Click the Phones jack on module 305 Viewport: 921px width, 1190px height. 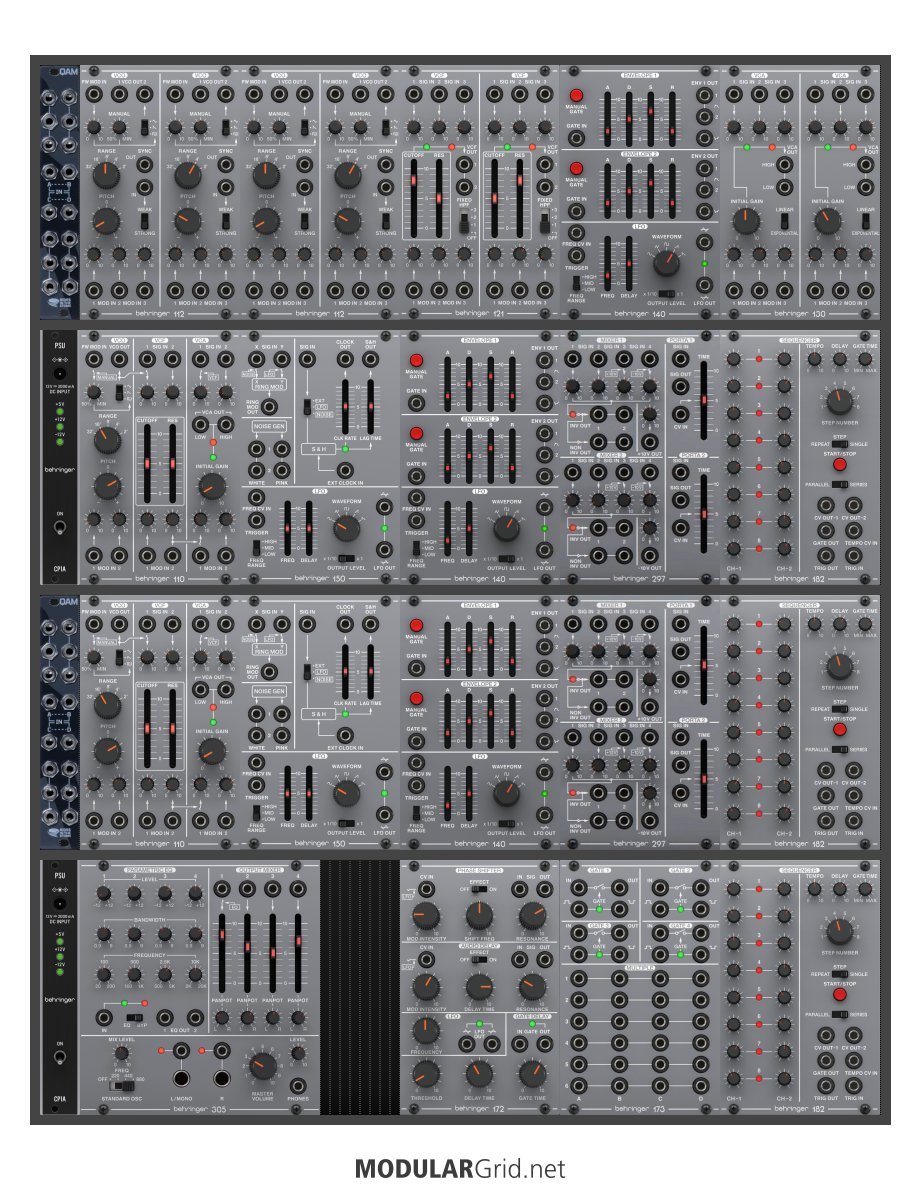pyautogui.click(x=298, y=1085)
